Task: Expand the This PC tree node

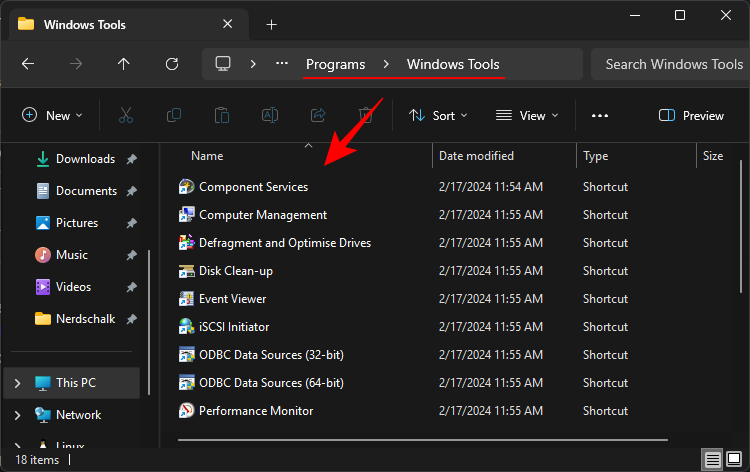Action: pos(17,383)
